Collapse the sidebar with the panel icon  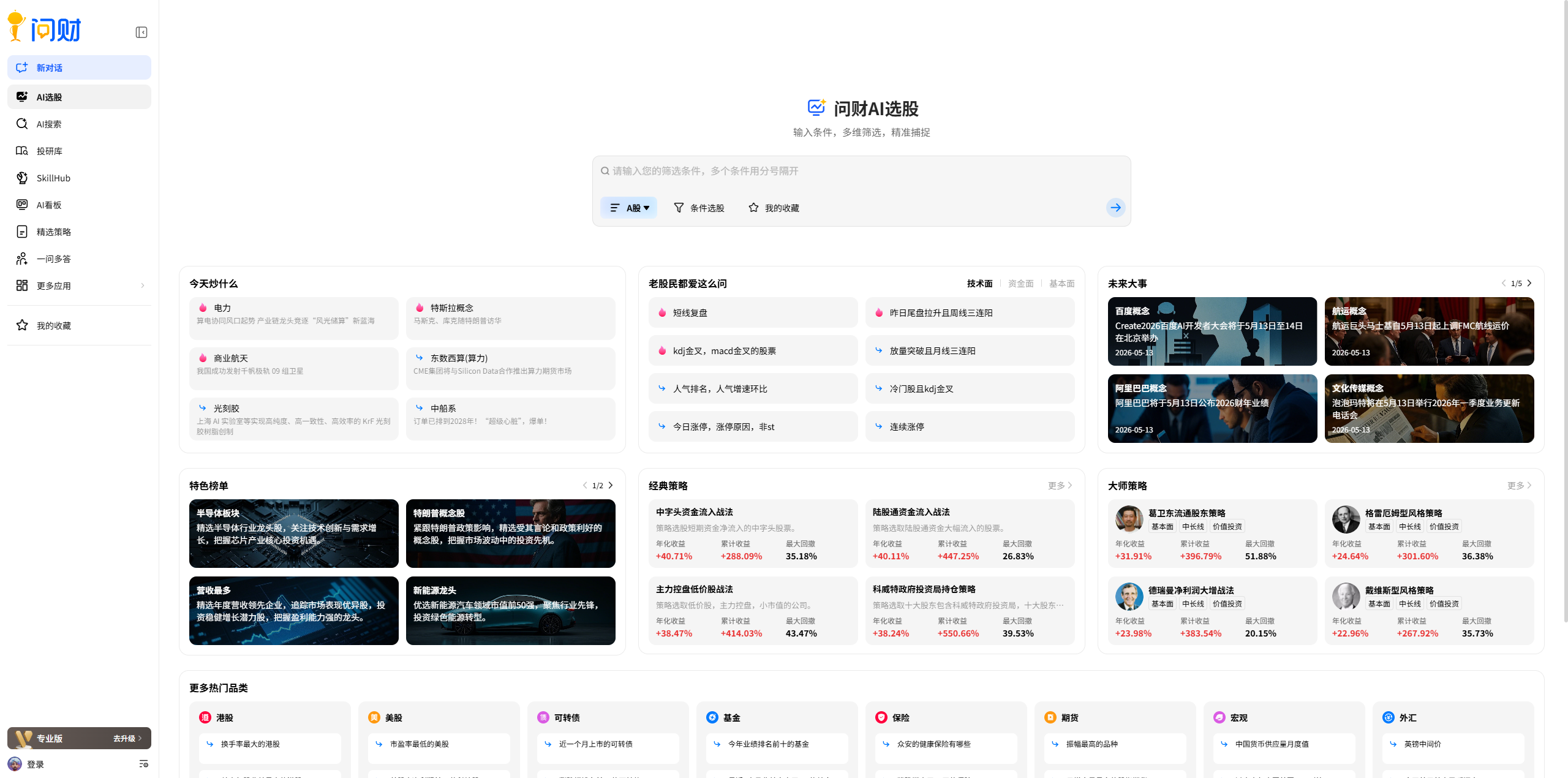pyautogui.click(x=141, y=32)
